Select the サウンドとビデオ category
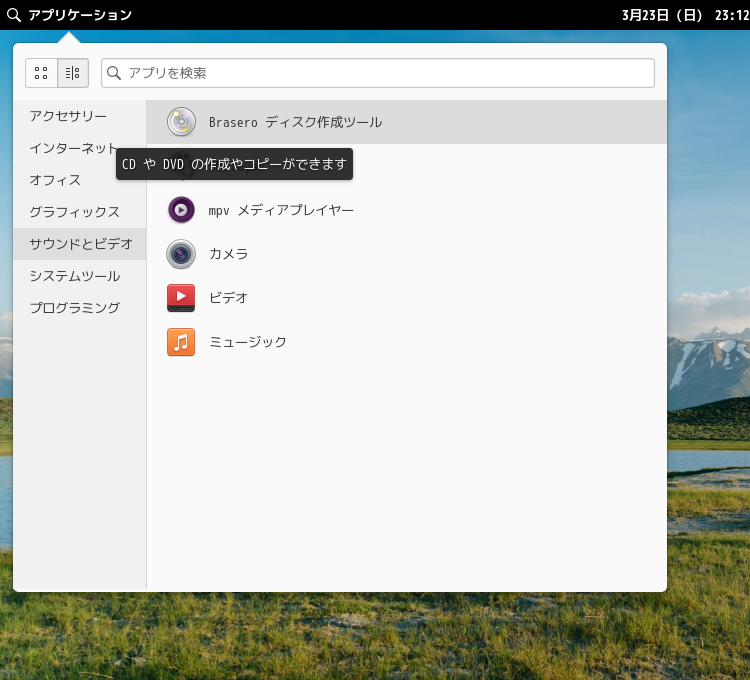Viewport: 750px width, 680px height. coord(79,244)
